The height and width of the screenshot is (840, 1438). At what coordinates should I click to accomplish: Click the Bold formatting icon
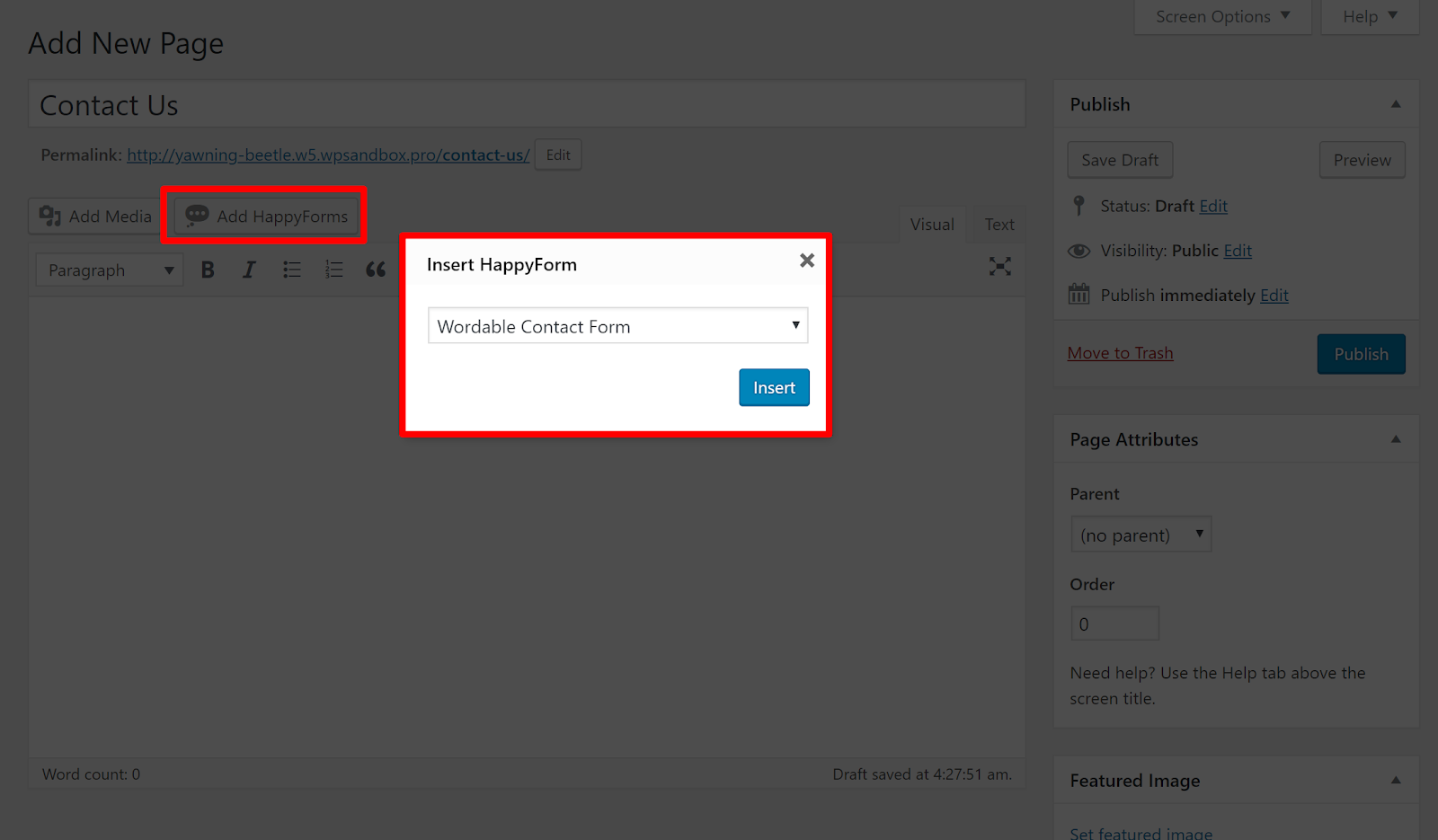[x=207, y=269]
